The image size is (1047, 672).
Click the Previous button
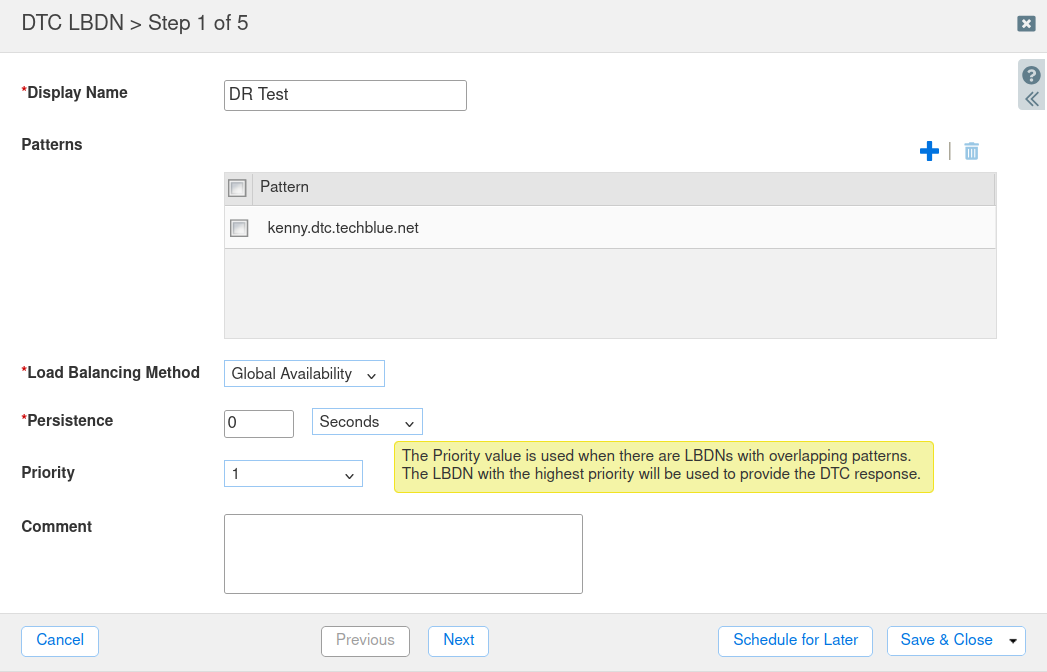click(365, 641)
